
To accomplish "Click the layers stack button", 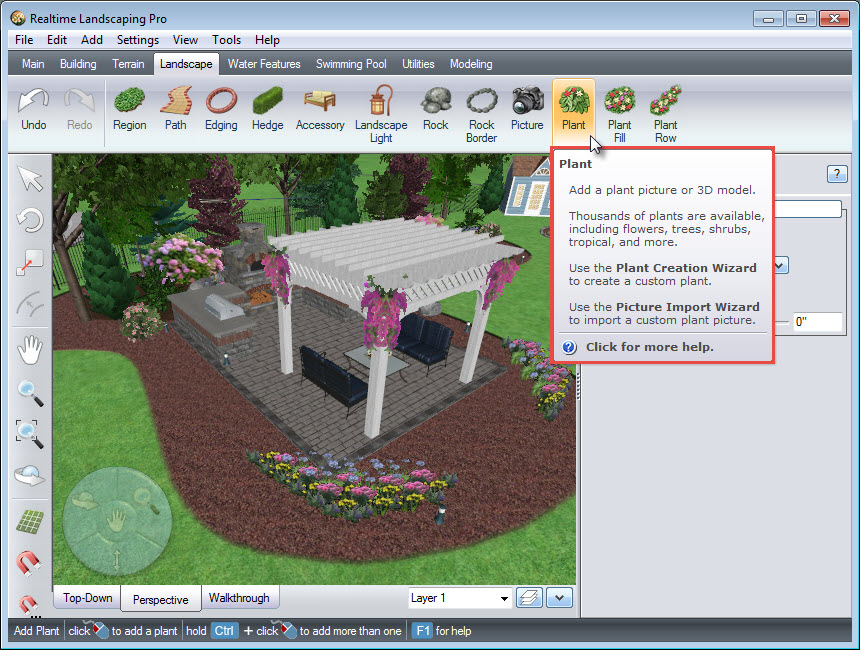I will click(x=529, y=598).
